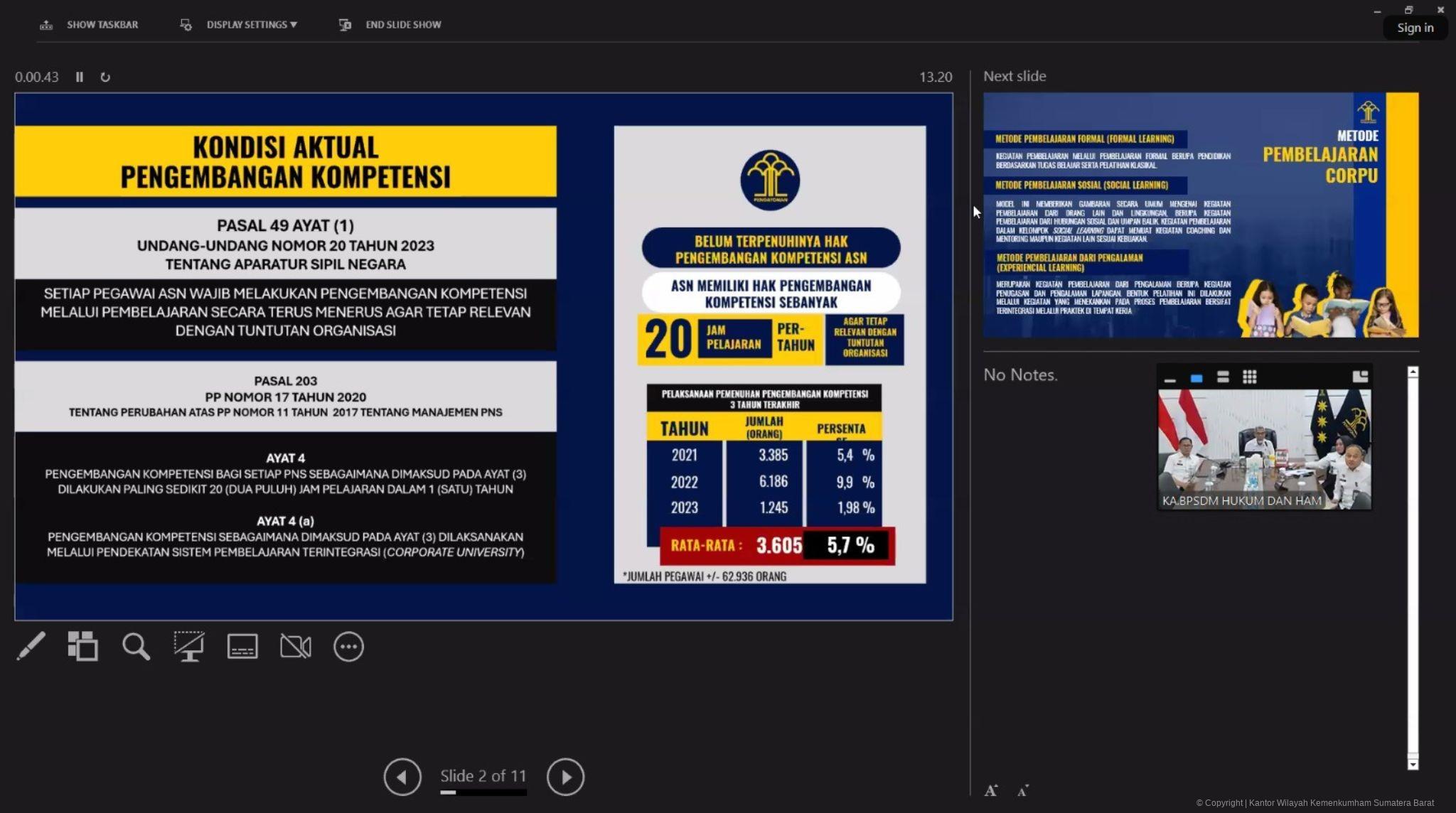Toggle the camera icon
1456x813 pixels.
tap(295, 646)
